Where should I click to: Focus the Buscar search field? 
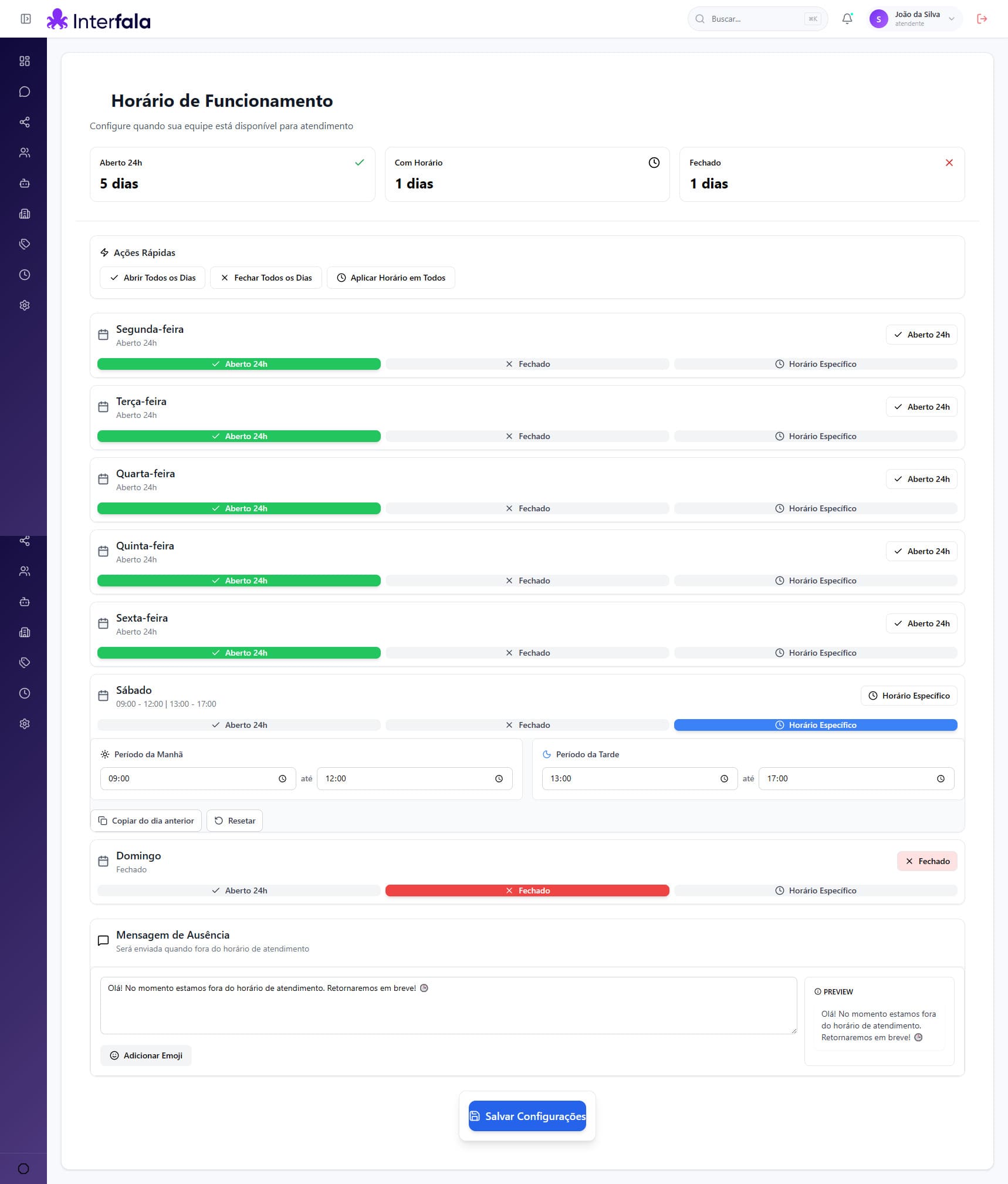(755, 19)
